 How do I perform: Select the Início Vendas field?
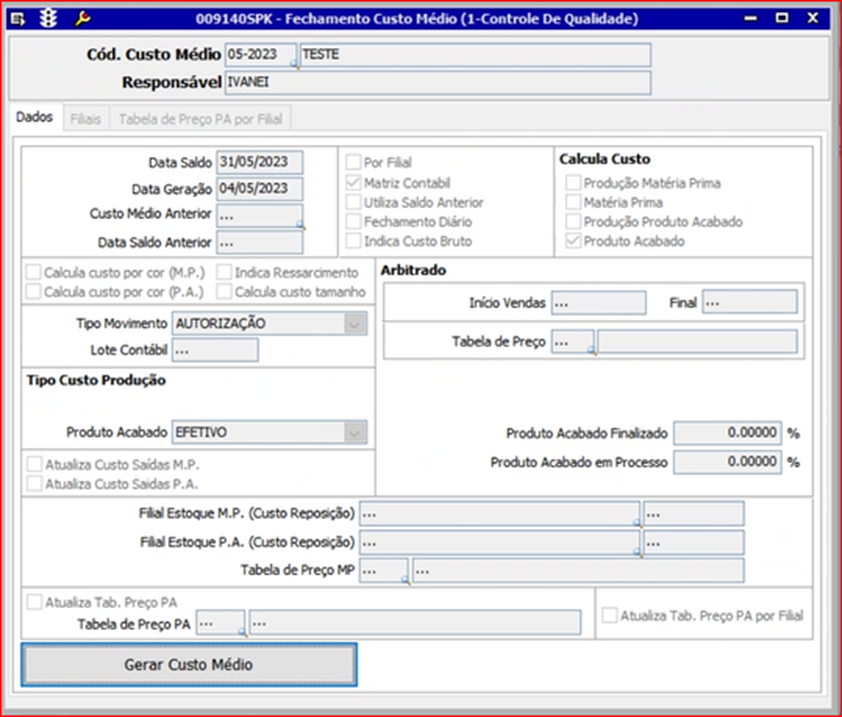[598, 302]
